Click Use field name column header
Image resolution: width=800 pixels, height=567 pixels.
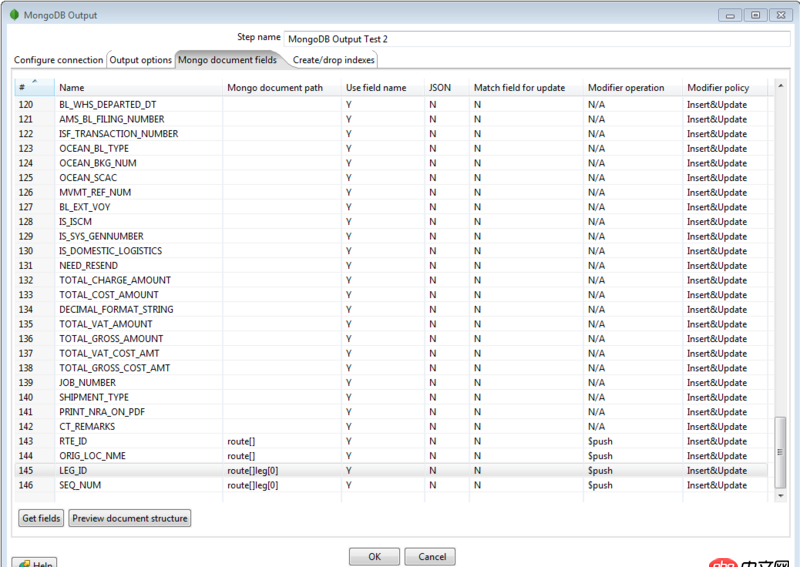383,87
